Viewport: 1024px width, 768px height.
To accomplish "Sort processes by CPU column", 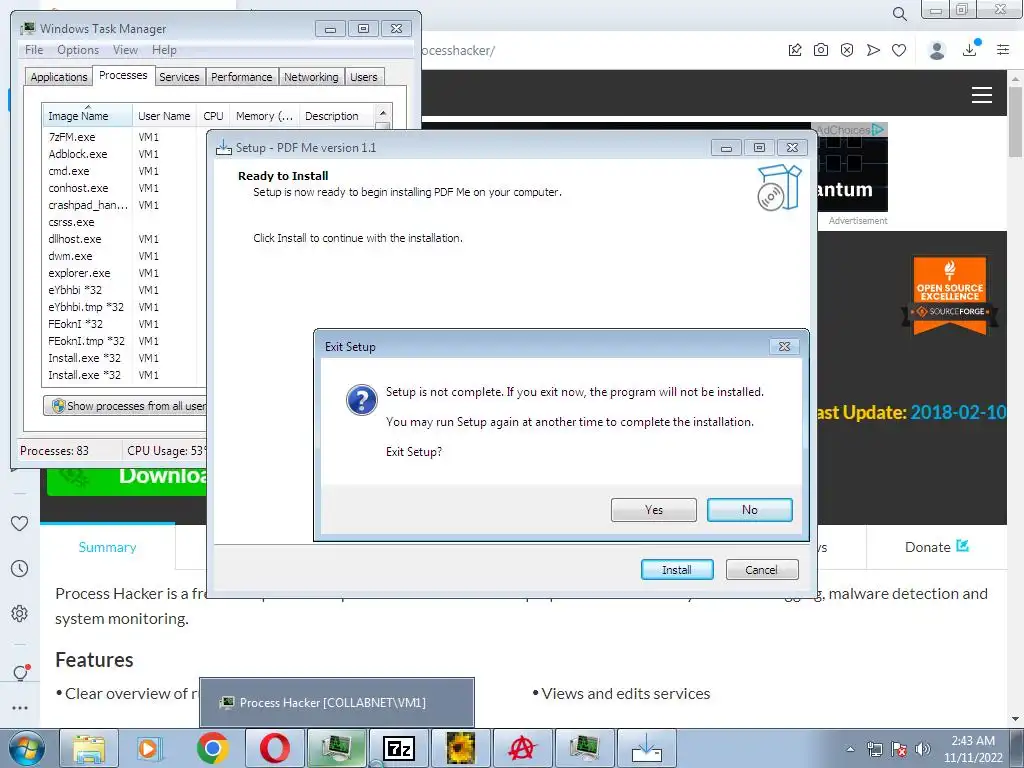I will pyautogui.click(x=213, y=116).
